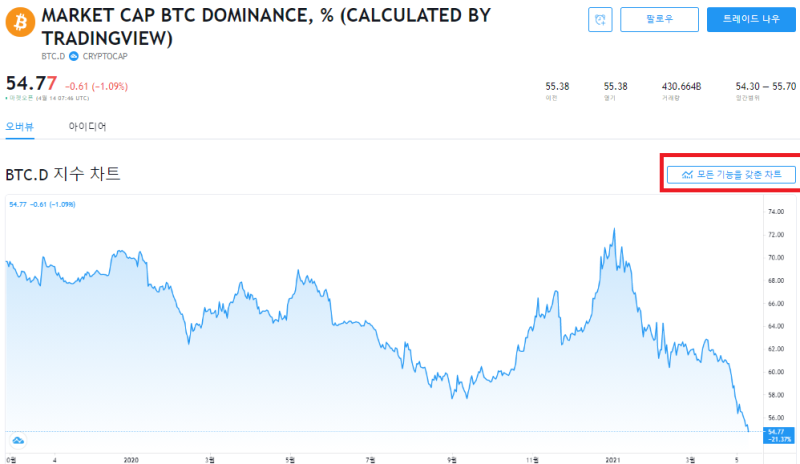
Task: Select the 오버뷰 overview tab
Action: 19,127
